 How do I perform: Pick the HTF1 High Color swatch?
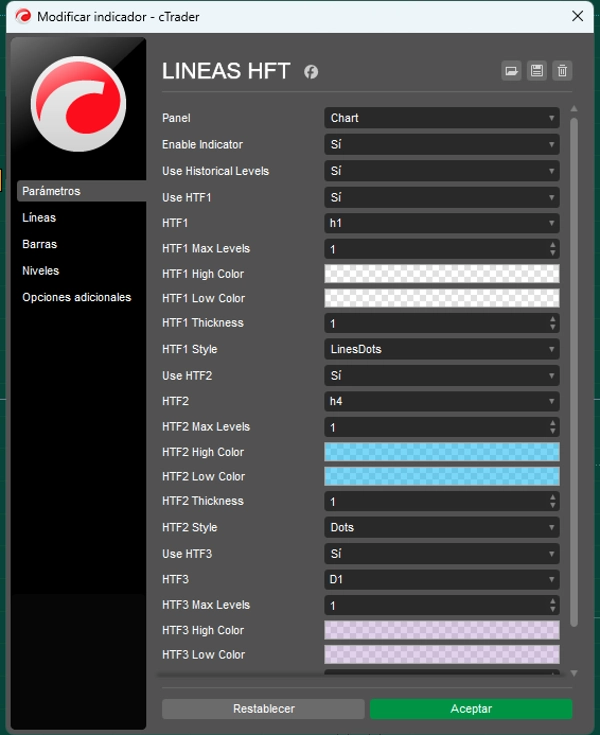[x=442, y=274]
